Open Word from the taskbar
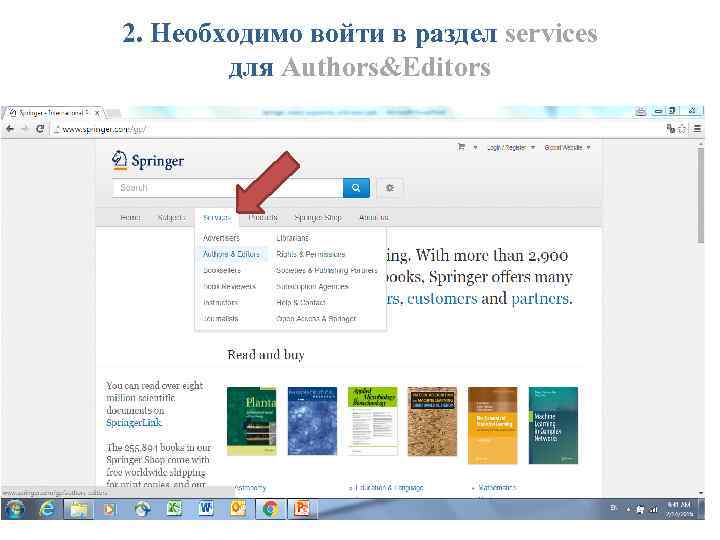Image resolution: width=720 pixels, height=540 pixels. click(x=206, y=508)
